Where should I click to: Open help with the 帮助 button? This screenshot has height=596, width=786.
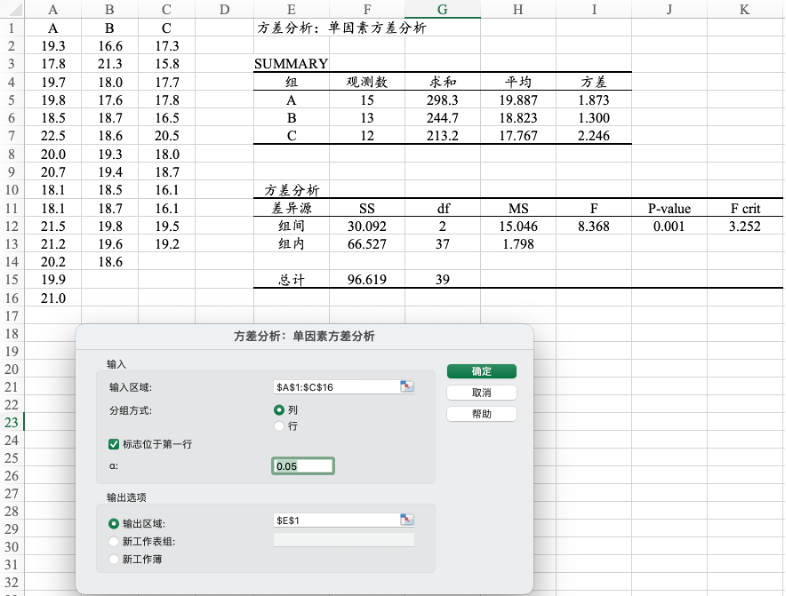click(x=481, y=414)
